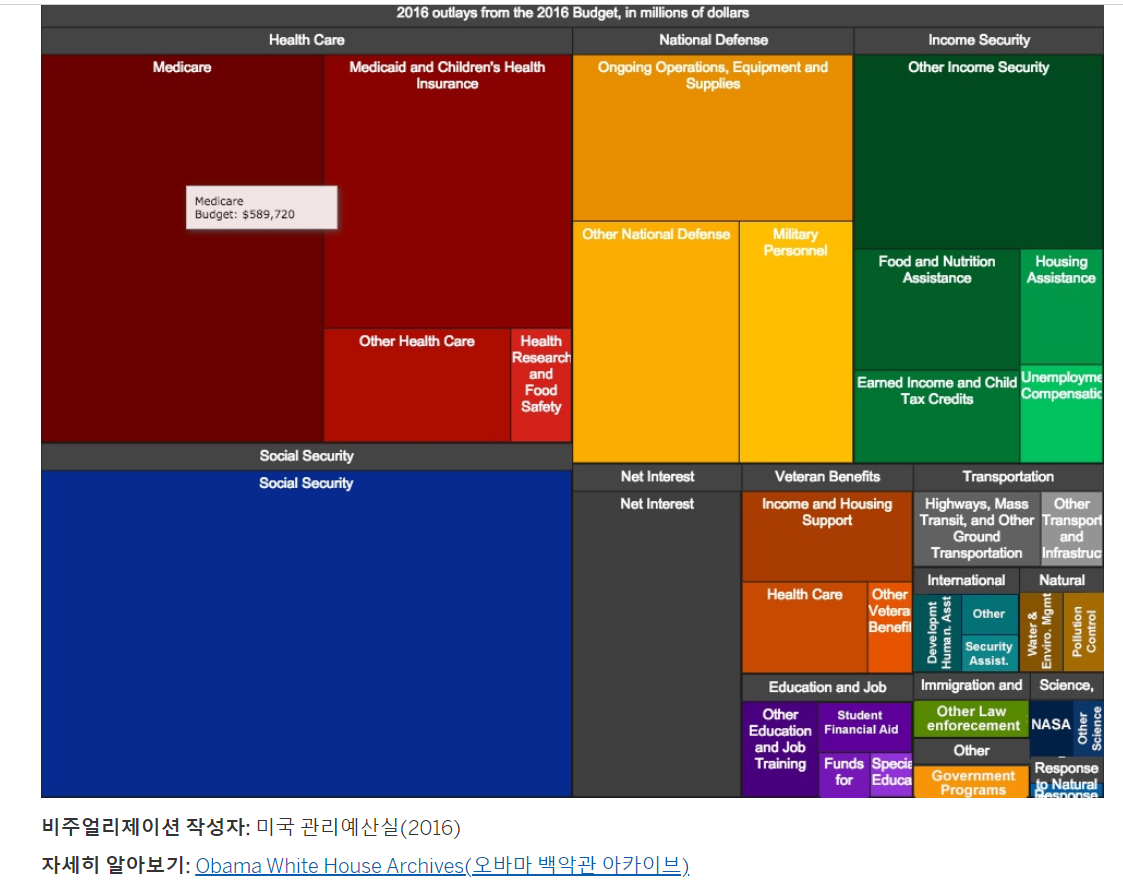Image resolution: width=1123 pixels, height=892 pixels.
Task: Select the Other Law enforcement block
Action: tap(971, 716)
